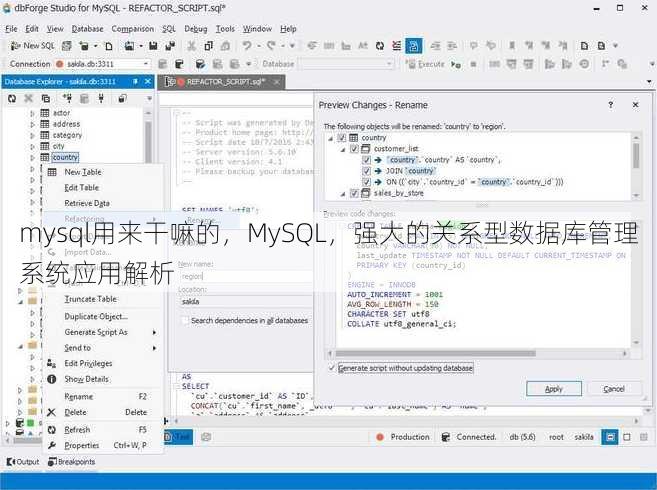Click the Show Details info icon
The height and width of the screenshot is (490, 657).
[52, 379]
